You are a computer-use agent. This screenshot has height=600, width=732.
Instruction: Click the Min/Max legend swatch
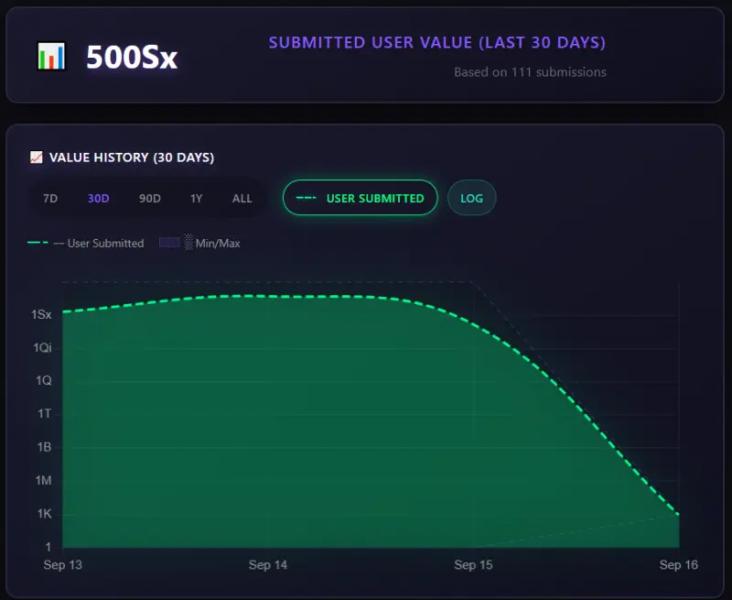click(x=169, y=243)
